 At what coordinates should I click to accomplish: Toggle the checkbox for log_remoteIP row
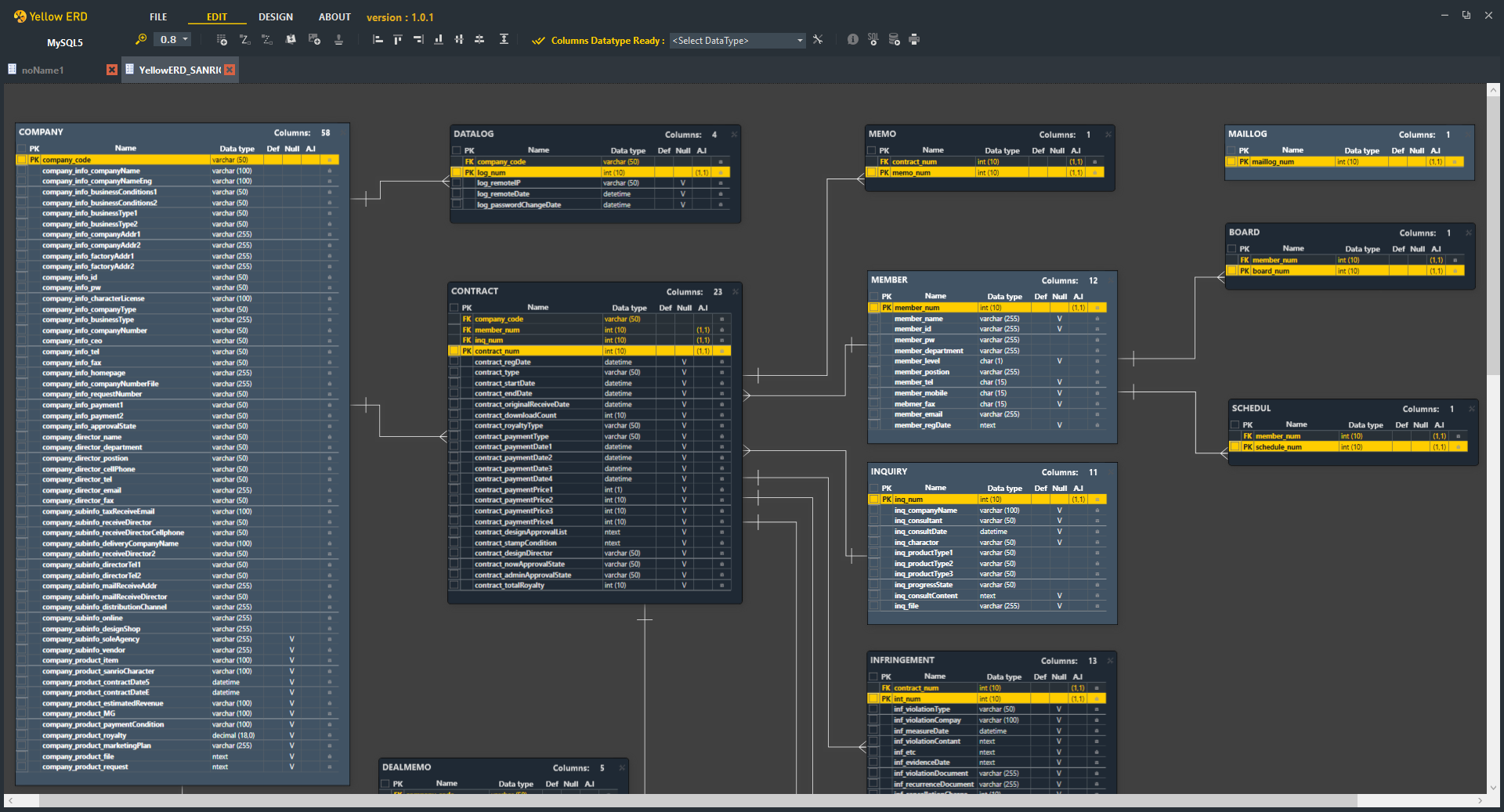coord(457,183)
